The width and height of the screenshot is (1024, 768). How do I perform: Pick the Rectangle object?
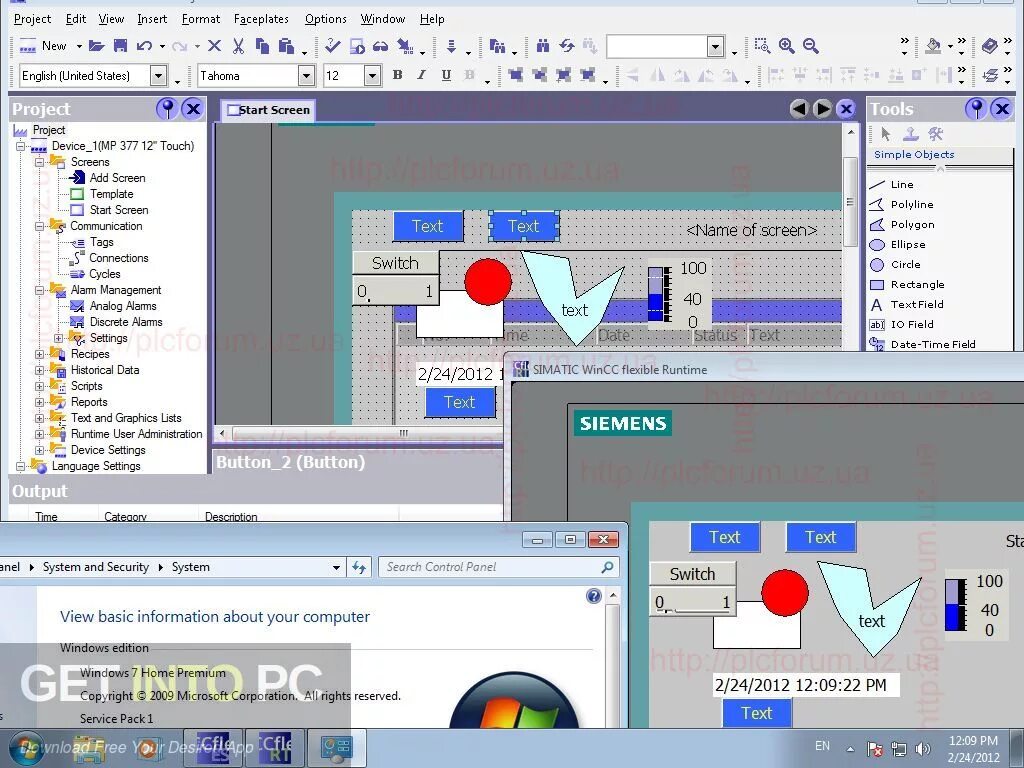point(917,284)
